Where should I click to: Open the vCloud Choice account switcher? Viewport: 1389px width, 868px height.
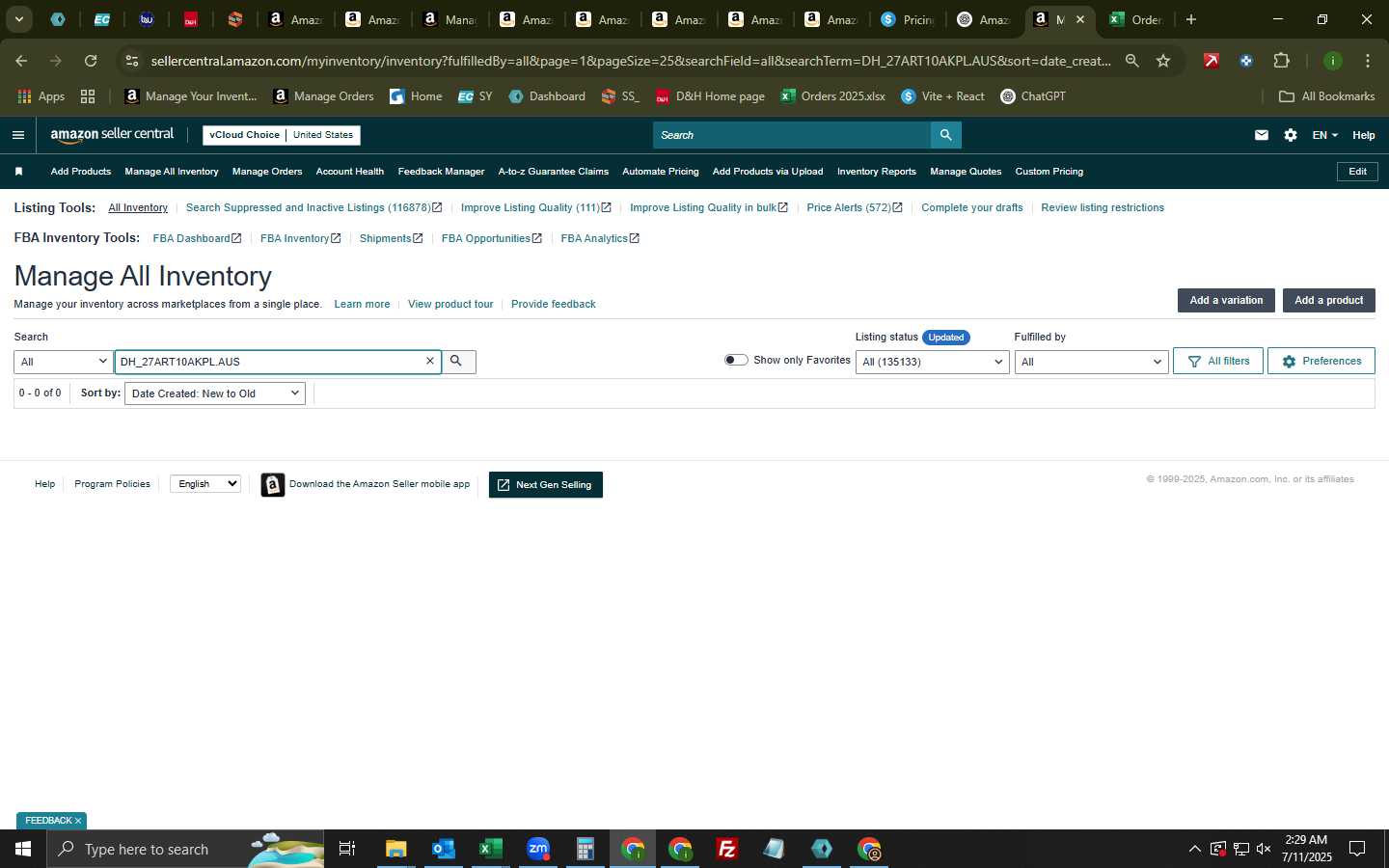282,135
